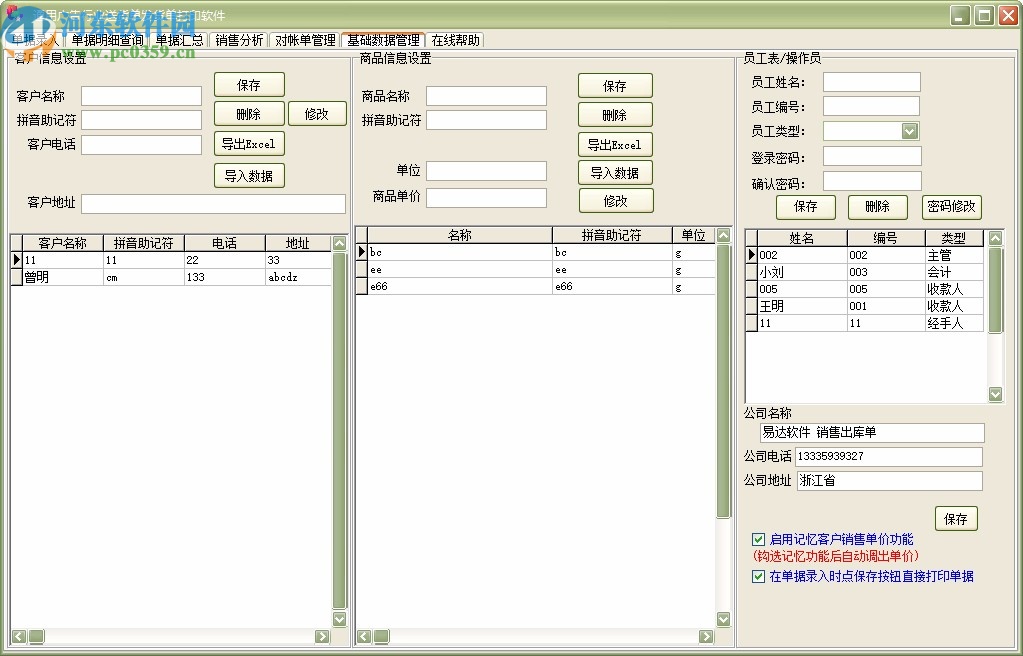Click 删除 button in employee section
Viewport: 1023px width, 656px height.
point(877,207)
